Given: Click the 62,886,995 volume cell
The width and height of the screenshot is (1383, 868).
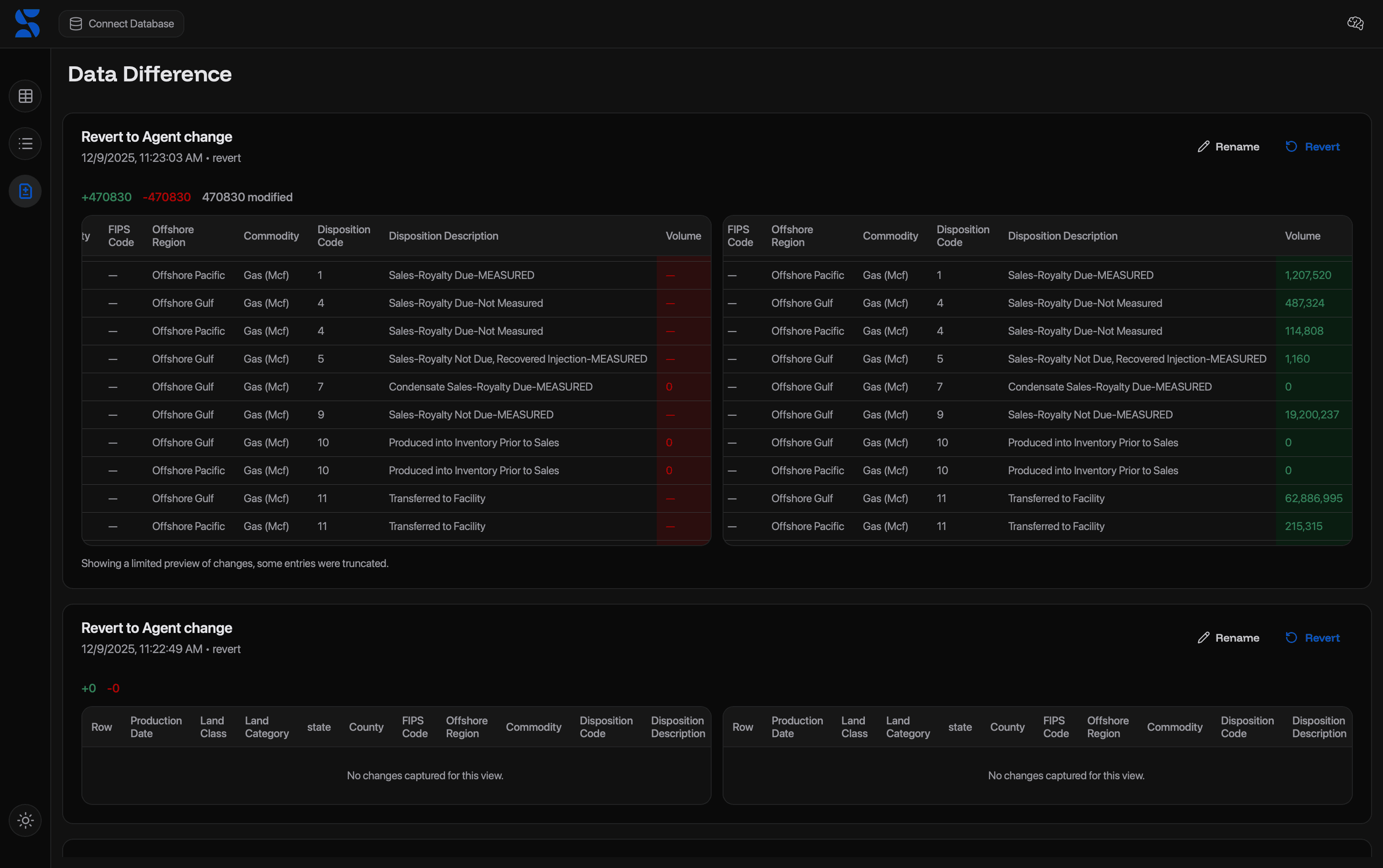Looking at the screenshot, I should (x=1313, y=498).
